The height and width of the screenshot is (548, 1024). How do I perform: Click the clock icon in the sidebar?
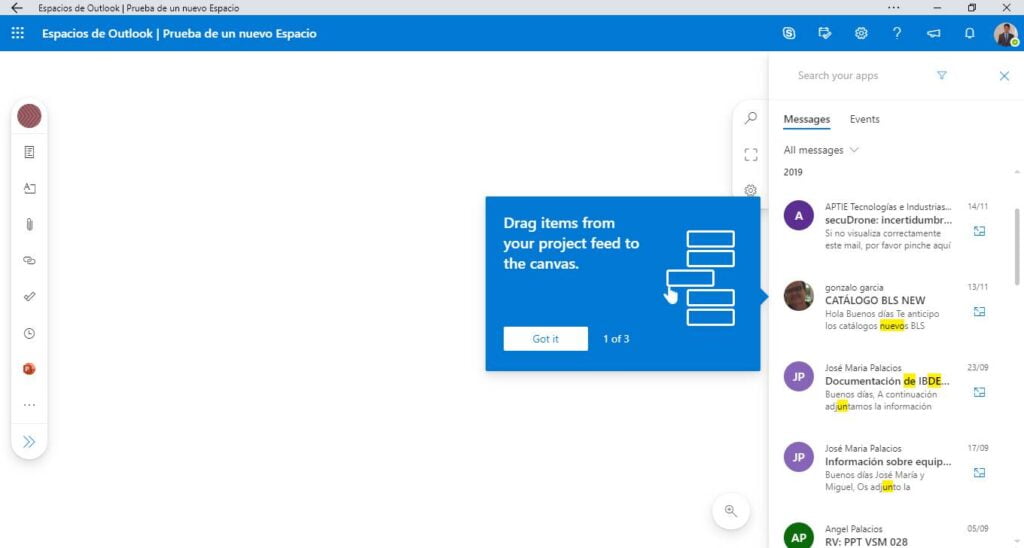coord(29,333)
